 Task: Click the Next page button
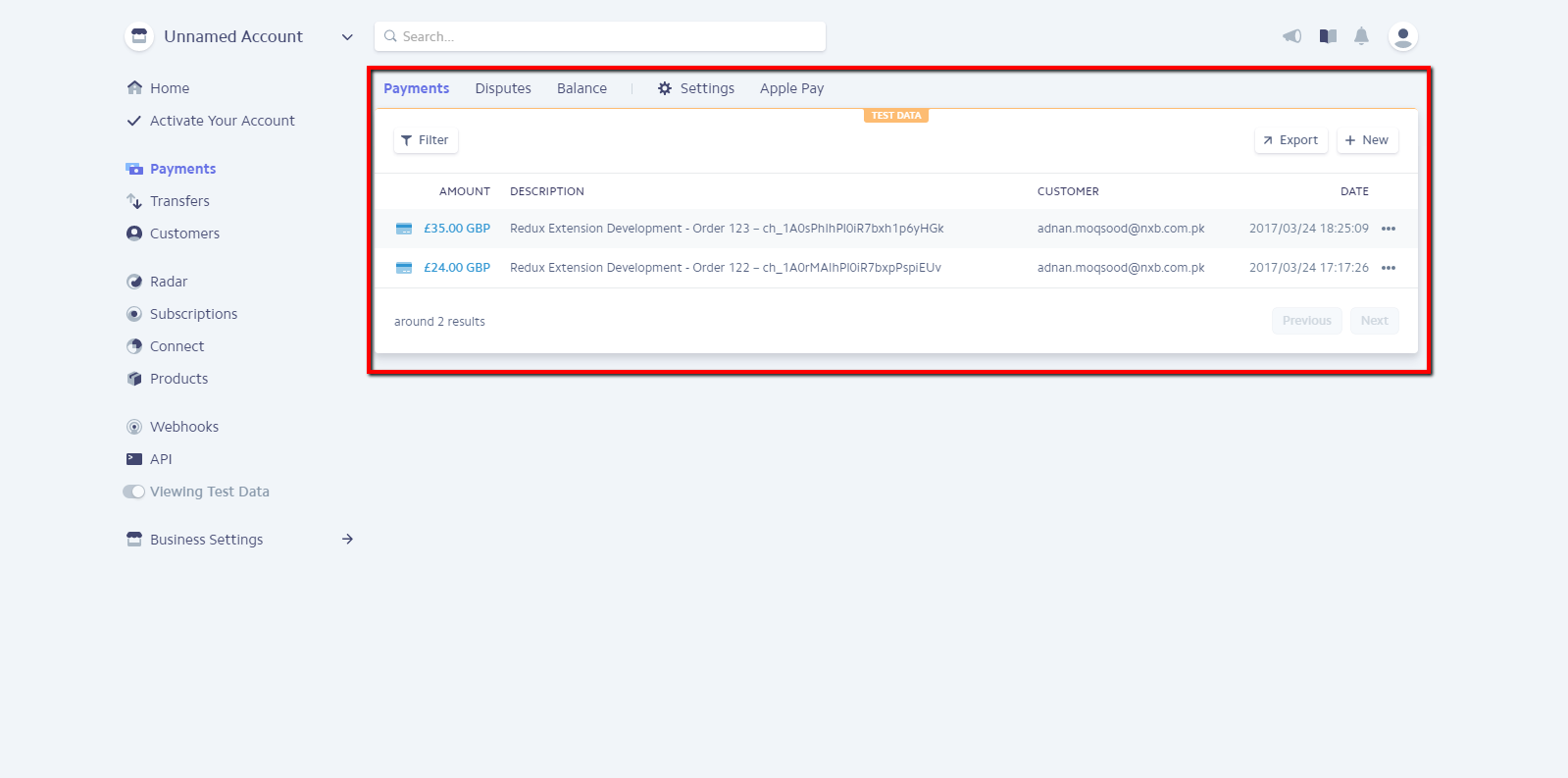click(1374, 321)
